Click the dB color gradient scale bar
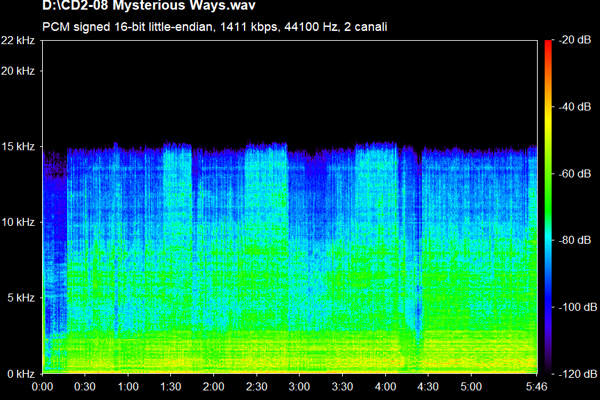This screenshot has height=400, width=600. pyautogui.click(x=548, y=207)
